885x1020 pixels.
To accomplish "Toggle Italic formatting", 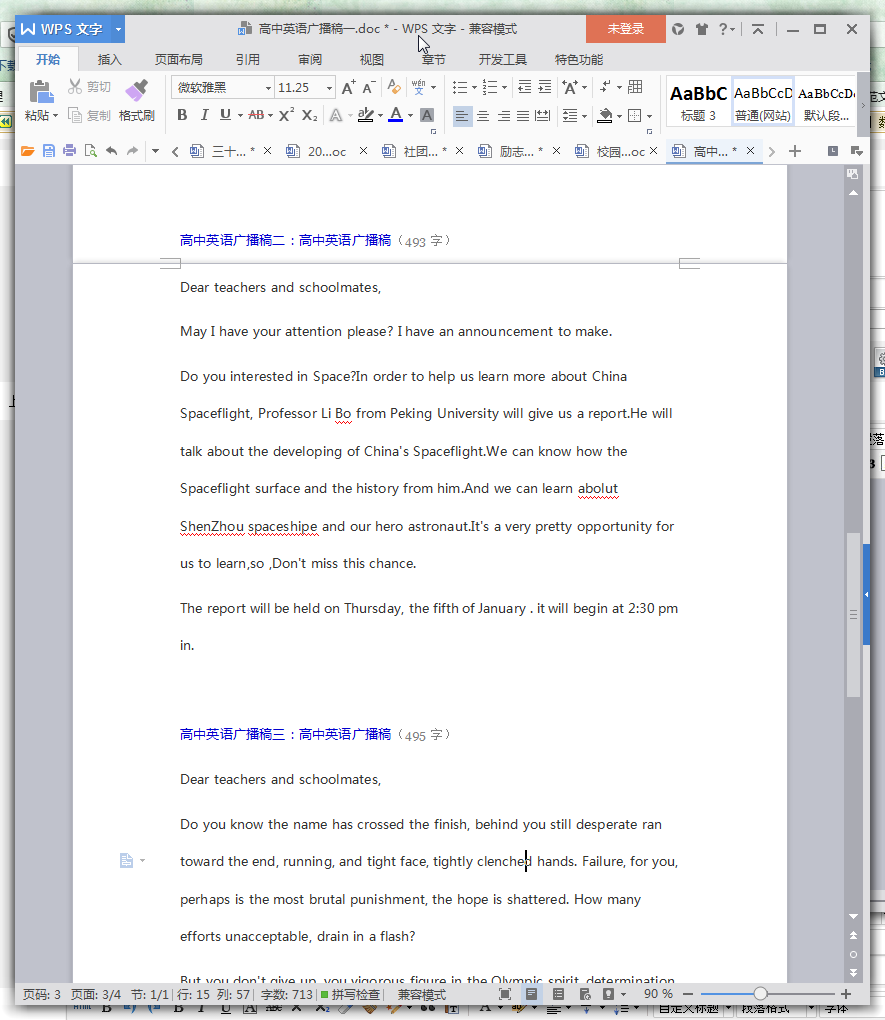I will pyautogui.click(x=204, y=115).
